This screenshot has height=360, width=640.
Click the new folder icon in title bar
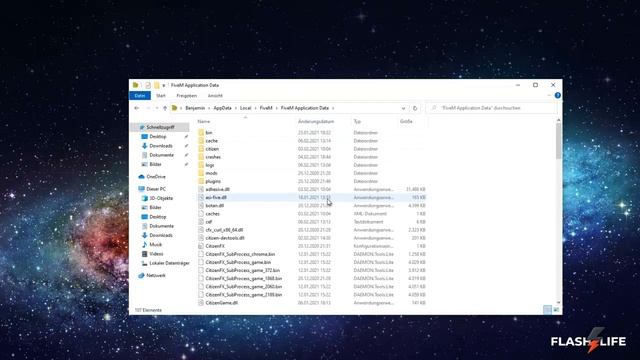tap(157, 85)
